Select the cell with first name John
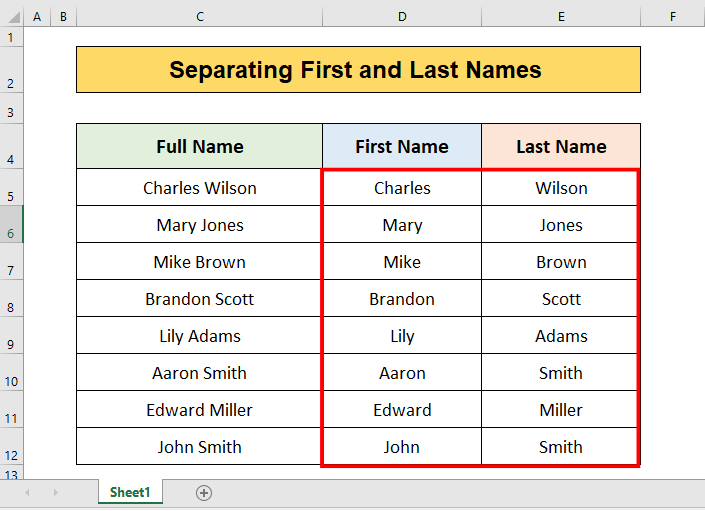Screen dimensions: 705x511 pos(402,447)
